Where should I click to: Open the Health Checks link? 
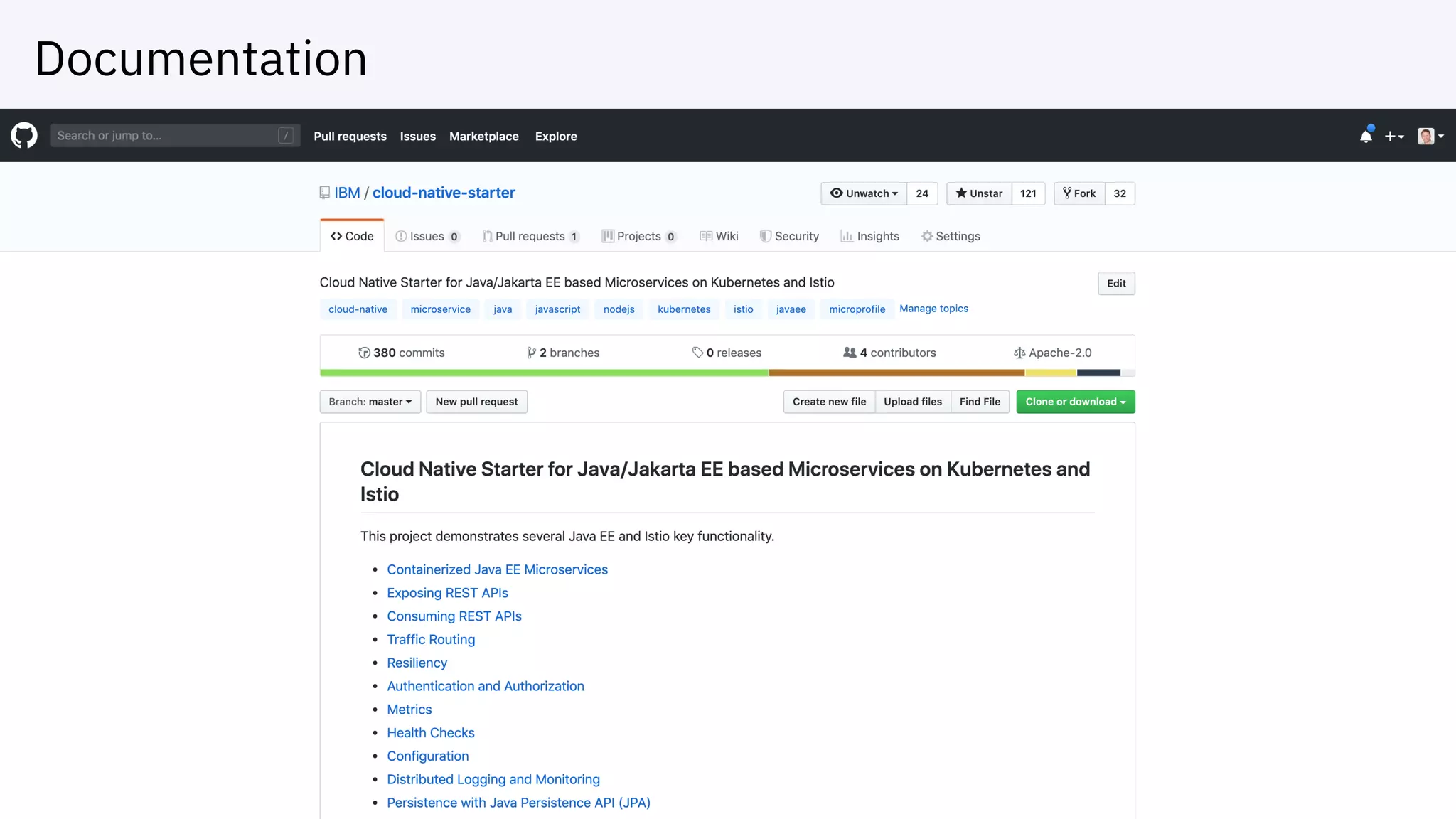pyautogui.click(x=430, y=733)
